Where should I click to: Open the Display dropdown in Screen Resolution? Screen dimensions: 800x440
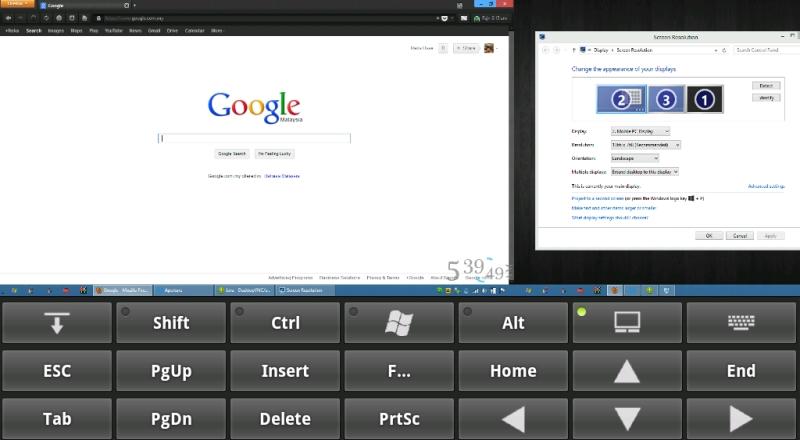coord(640,131)
